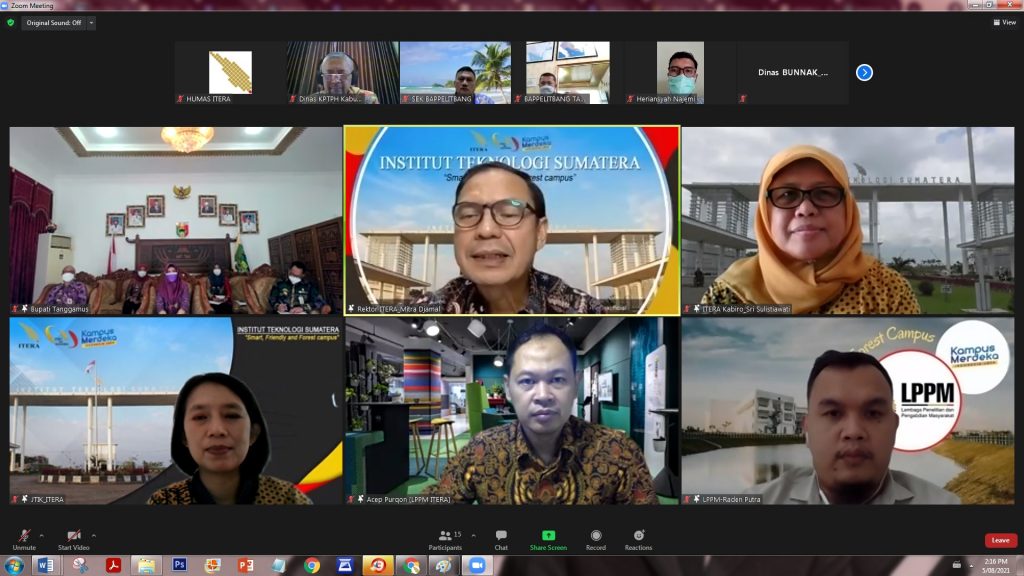The width and height of the screenshot is (1024, 576).
Task: Select the HUMAS ITERA participant thumbnail
Action: (x=230, y=72)
